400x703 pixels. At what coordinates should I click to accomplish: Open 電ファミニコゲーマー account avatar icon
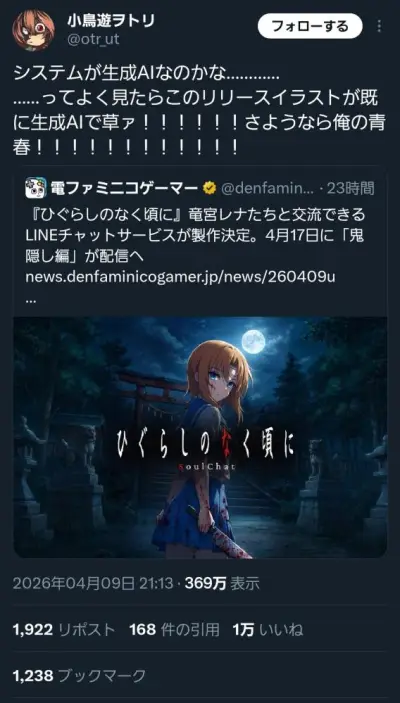click(36, 188)
